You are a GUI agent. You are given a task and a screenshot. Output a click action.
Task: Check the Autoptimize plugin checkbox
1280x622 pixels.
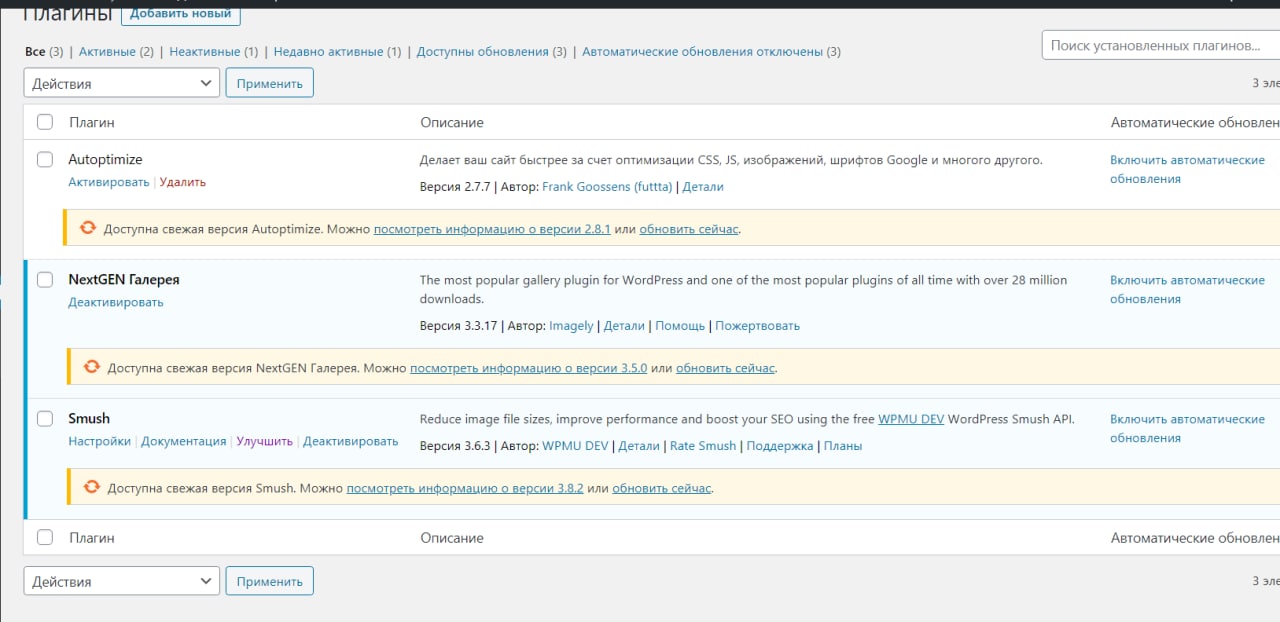pos(45,159)
